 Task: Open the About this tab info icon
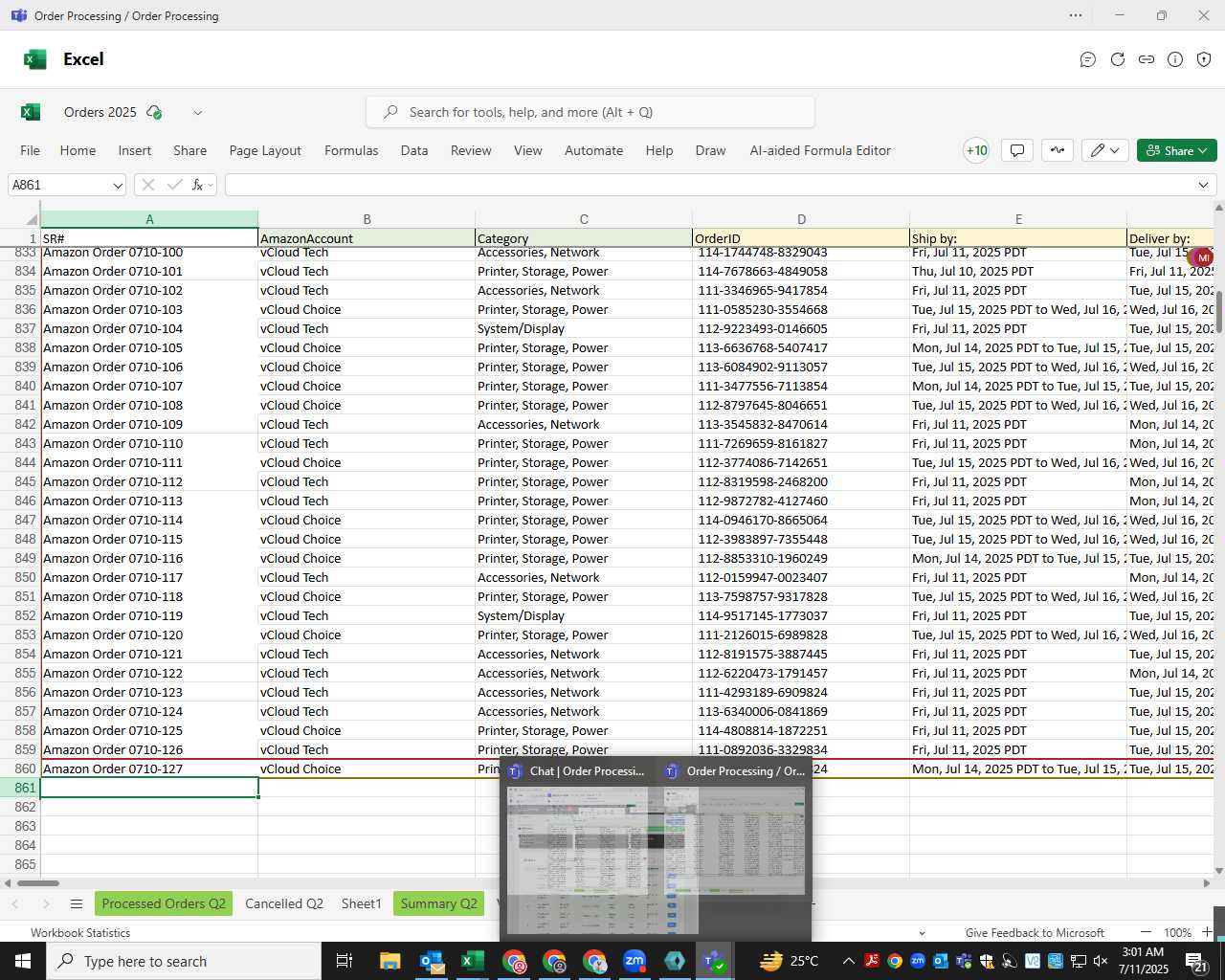pos(1175,59)
